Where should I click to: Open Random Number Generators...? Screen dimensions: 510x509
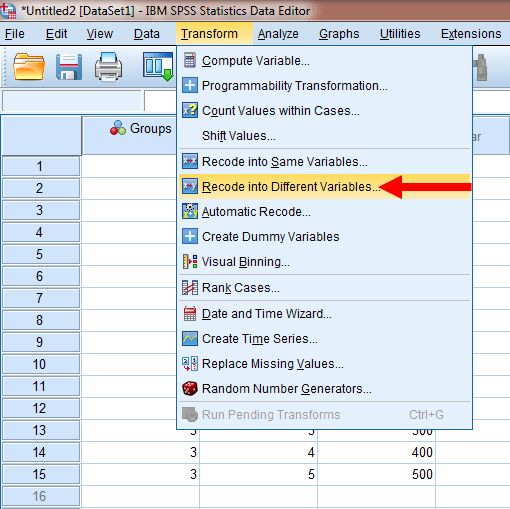324,389
